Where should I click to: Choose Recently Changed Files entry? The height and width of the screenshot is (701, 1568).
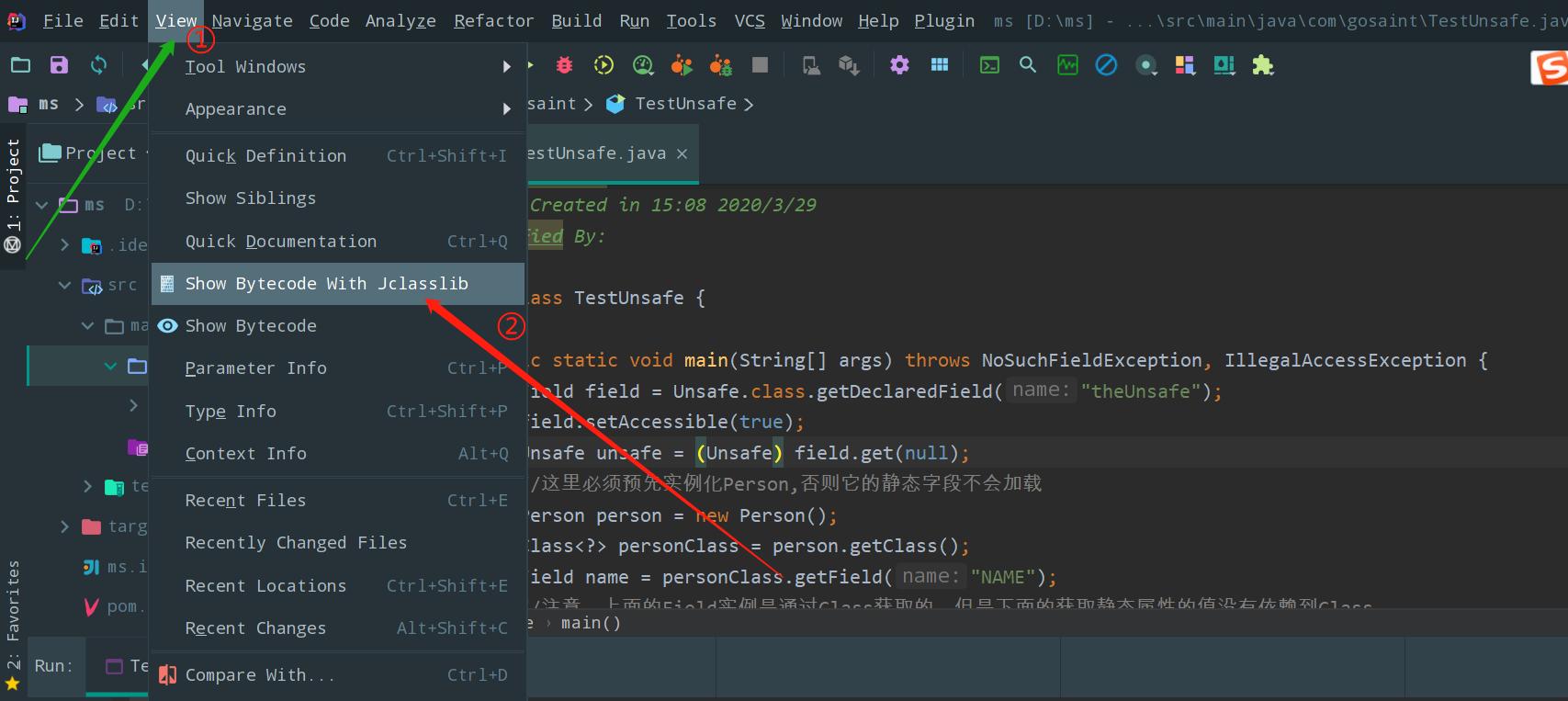coord(338,543)
